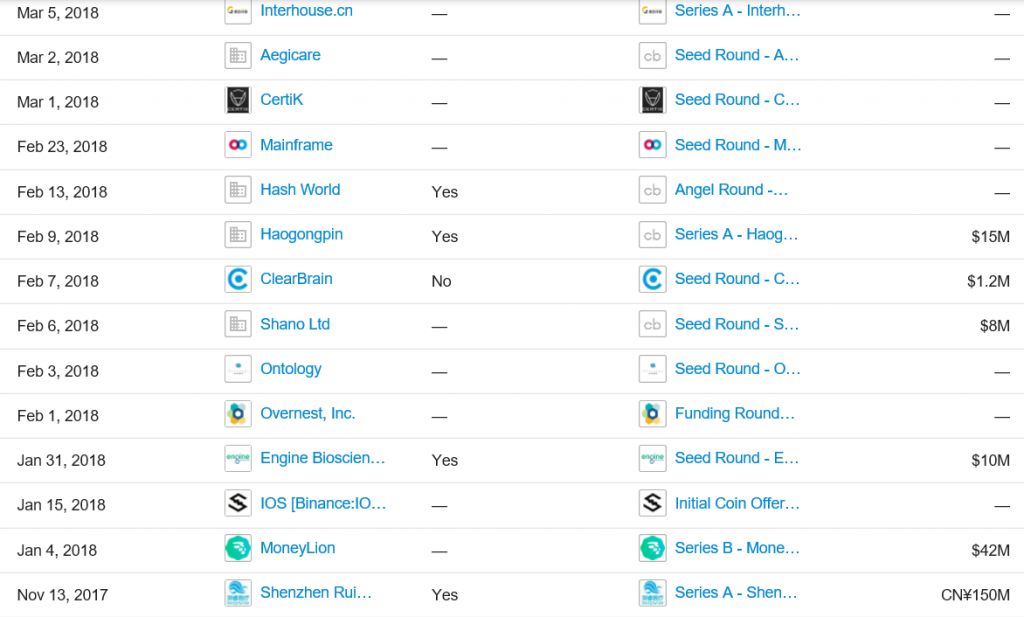Open the Shano Ltd organization link
Image resolution: width=1024 pixels, height=617 pixels.
point(295,324)
